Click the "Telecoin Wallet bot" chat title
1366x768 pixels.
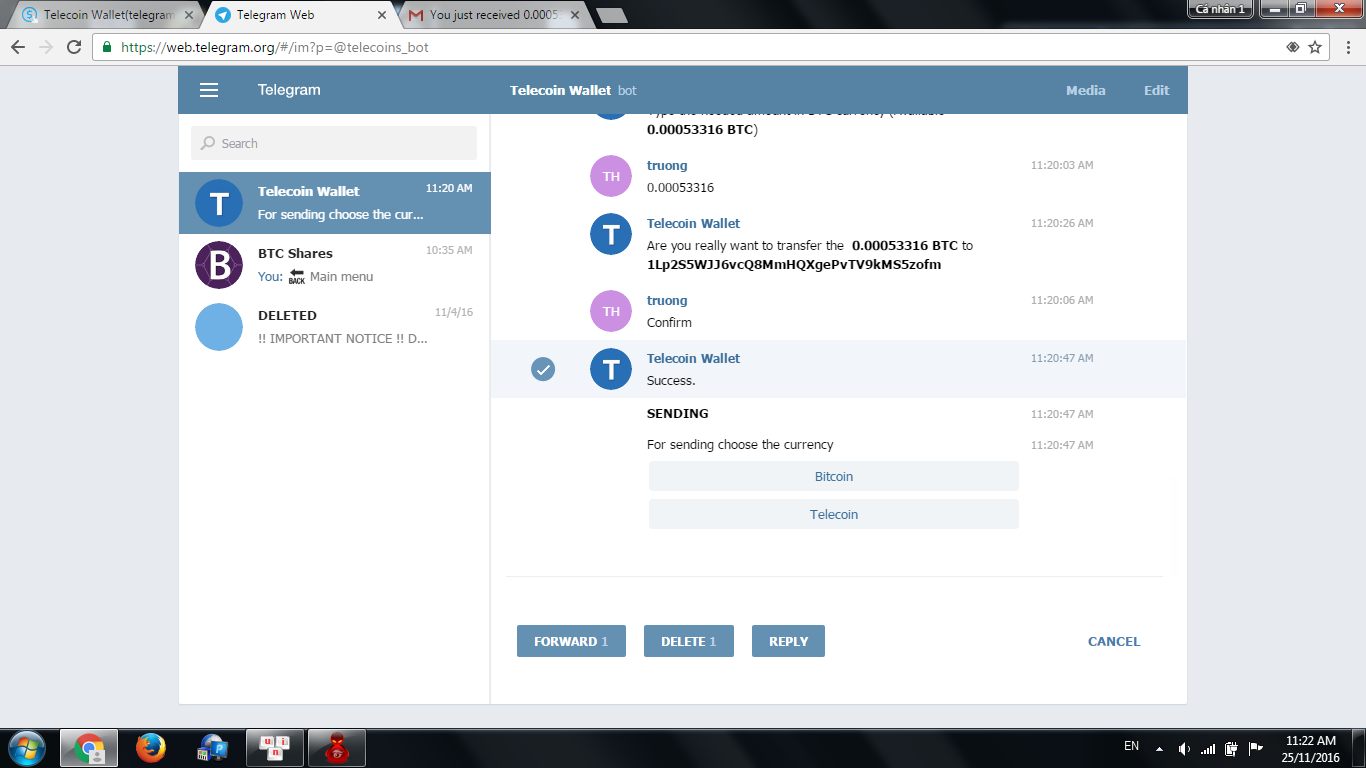pos(573,90)
